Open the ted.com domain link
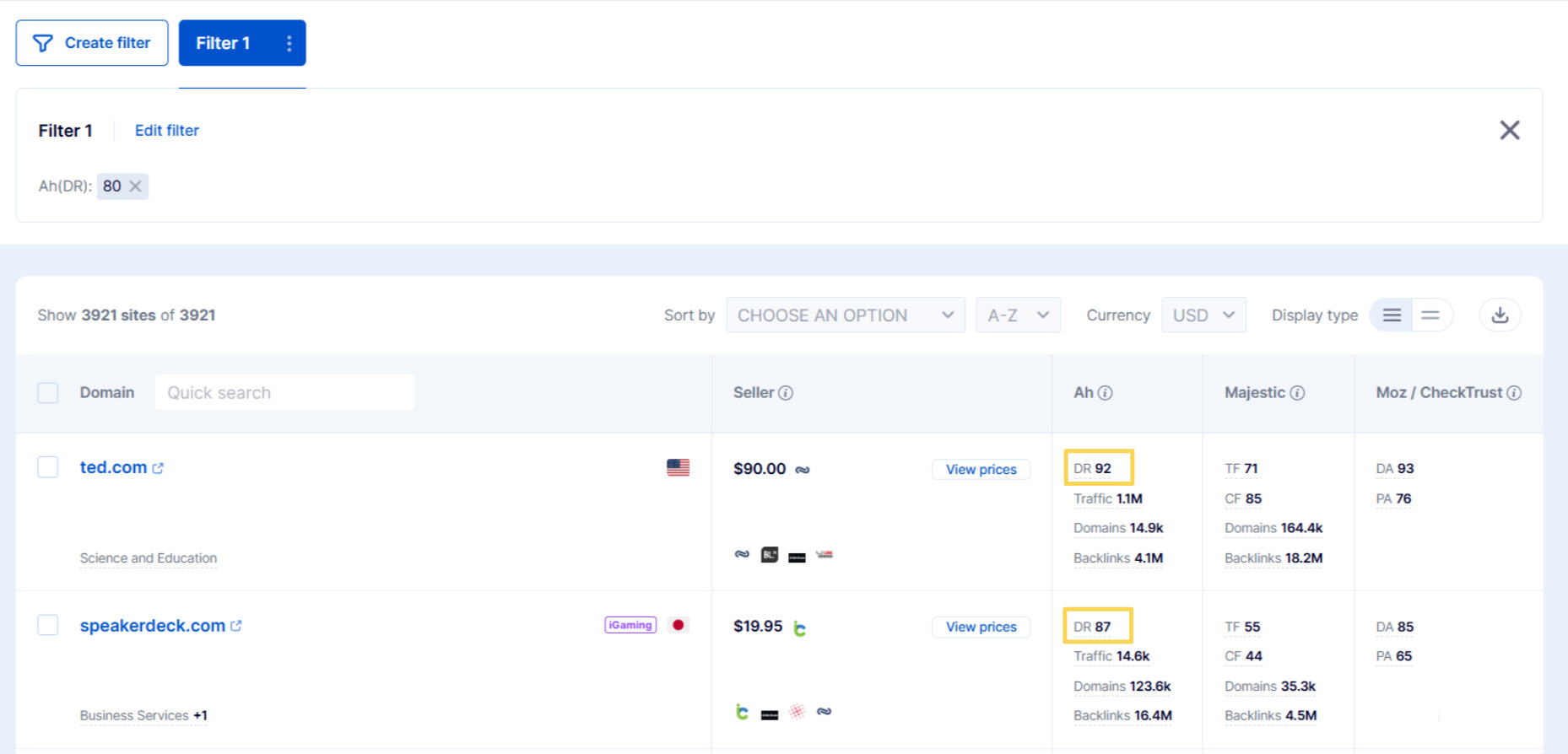 pyautogui.click(x=113, y=467)
